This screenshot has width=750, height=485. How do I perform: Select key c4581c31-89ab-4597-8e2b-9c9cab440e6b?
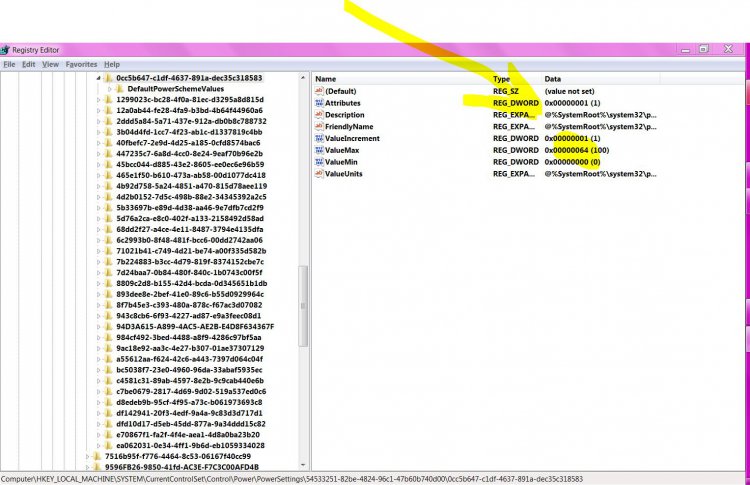pyautogui.click(x=190, y=381)
